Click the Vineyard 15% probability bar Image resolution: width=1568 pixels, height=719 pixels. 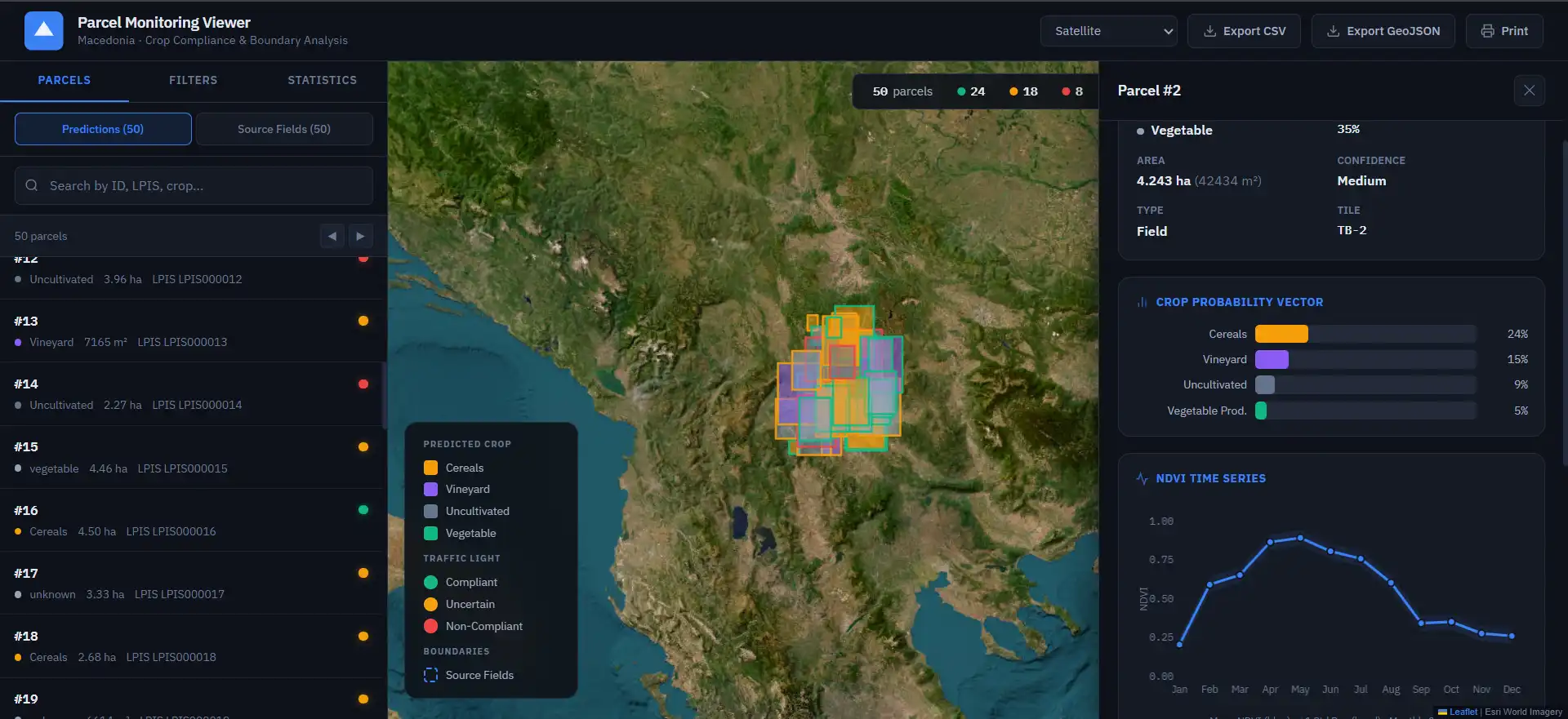point(1272,359)
